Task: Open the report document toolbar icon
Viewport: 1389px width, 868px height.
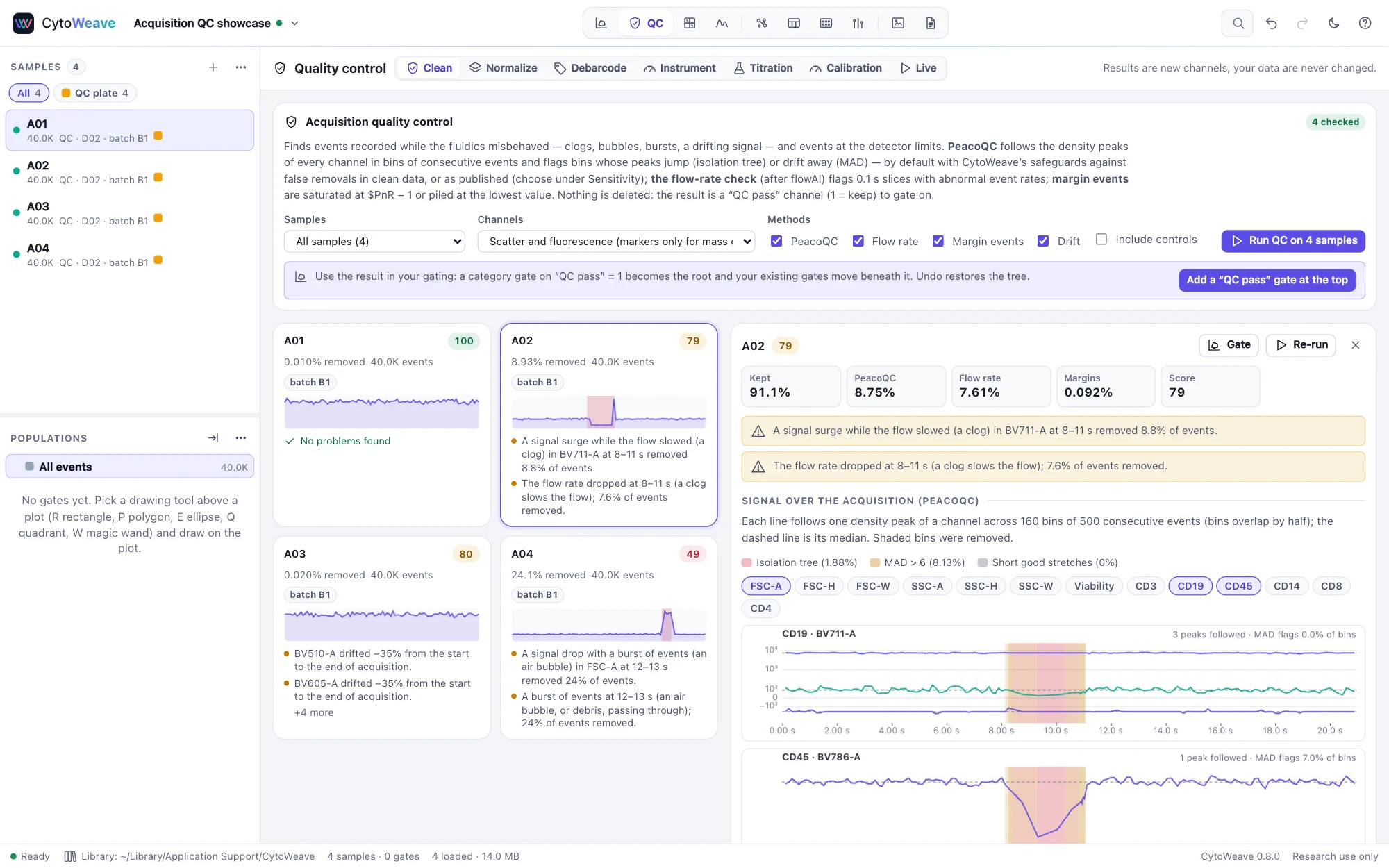Action: [931, 23]
